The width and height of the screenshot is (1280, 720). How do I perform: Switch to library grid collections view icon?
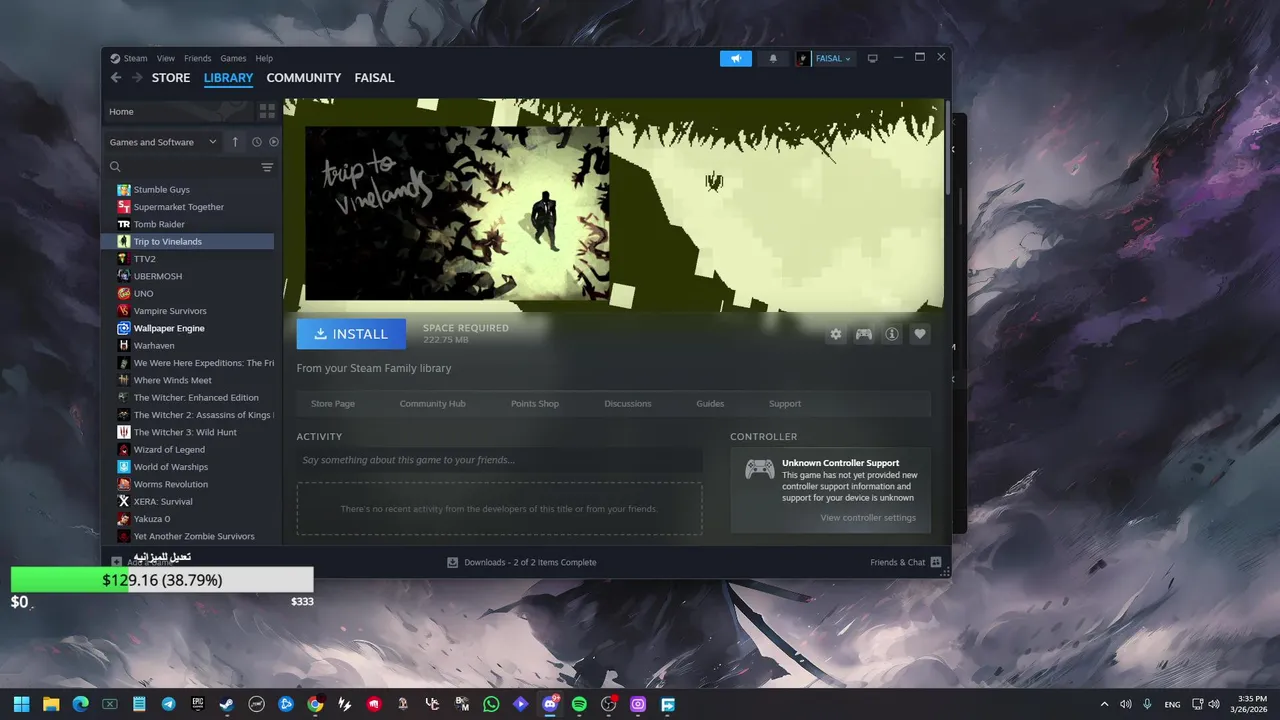[x=267, y=111]
